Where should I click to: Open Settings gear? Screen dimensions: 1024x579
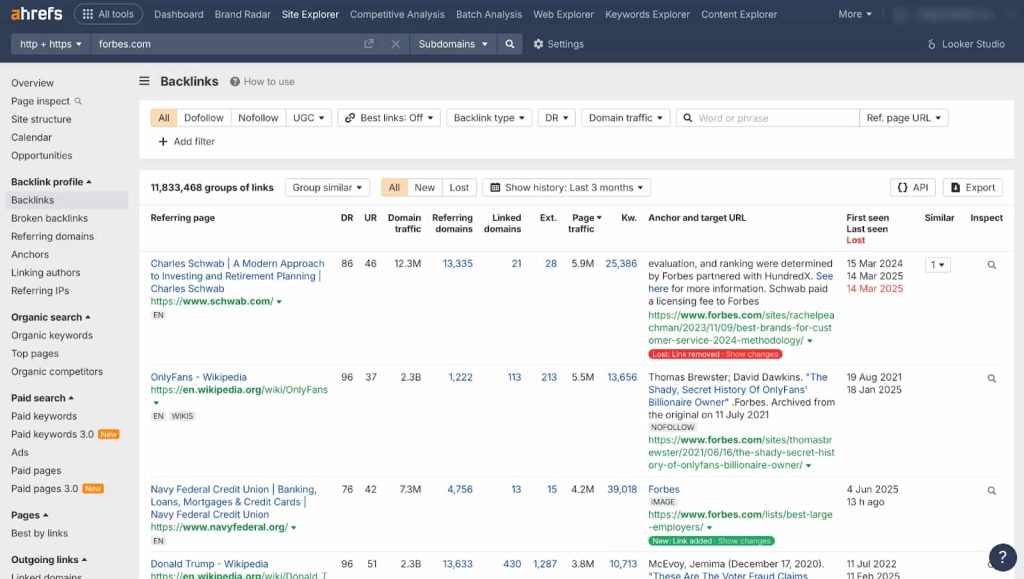(558, 44)
